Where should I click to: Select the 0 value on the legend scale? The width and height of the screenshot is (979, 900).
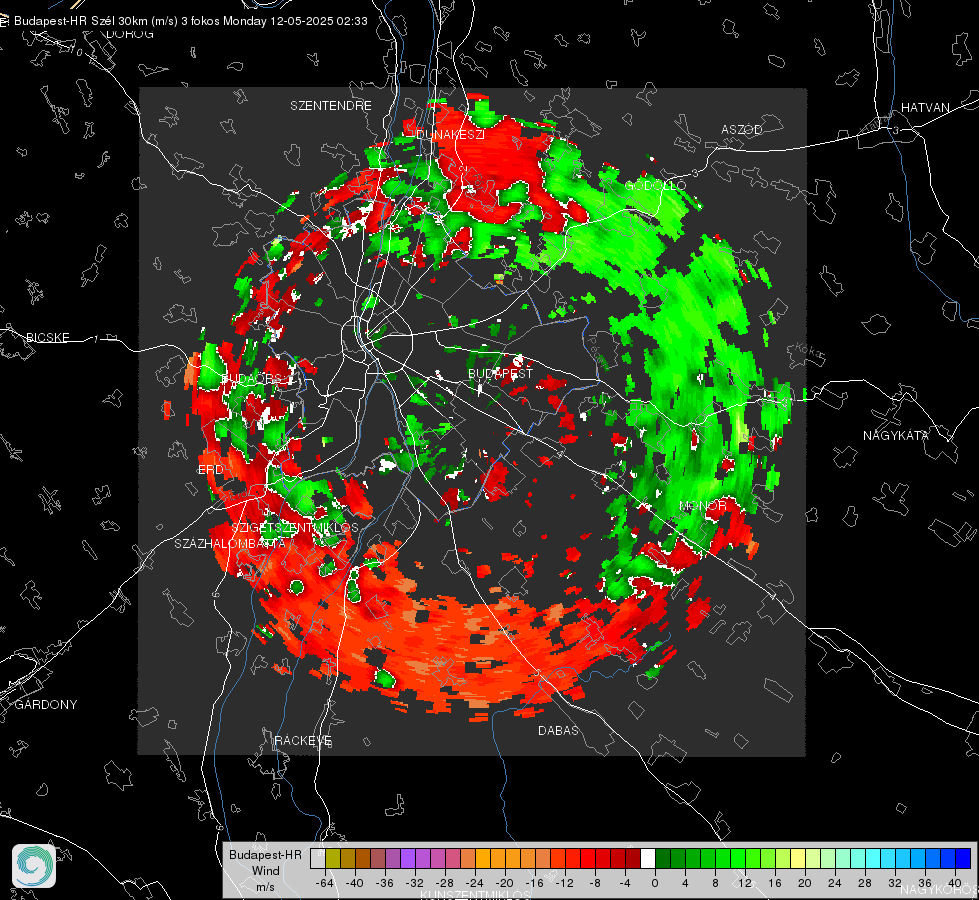[x=655, y=883]
